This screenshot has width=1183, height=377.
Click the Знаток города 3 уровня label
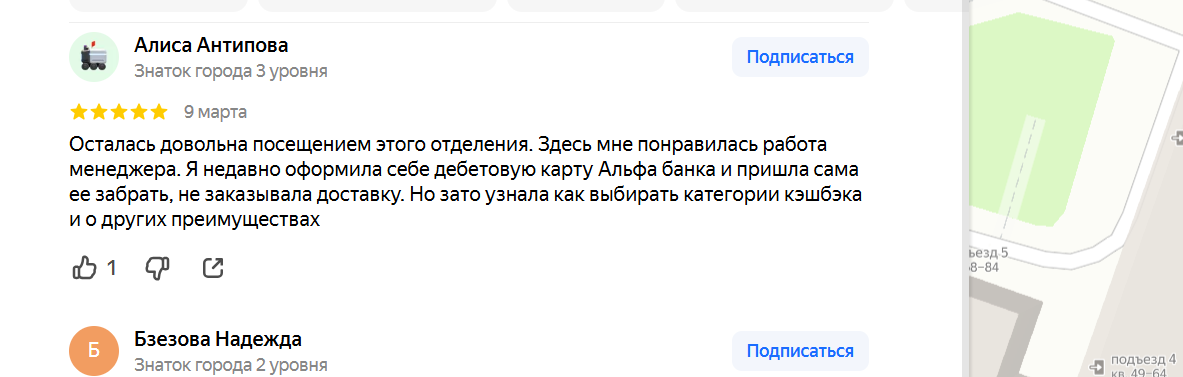click(231, 72)
